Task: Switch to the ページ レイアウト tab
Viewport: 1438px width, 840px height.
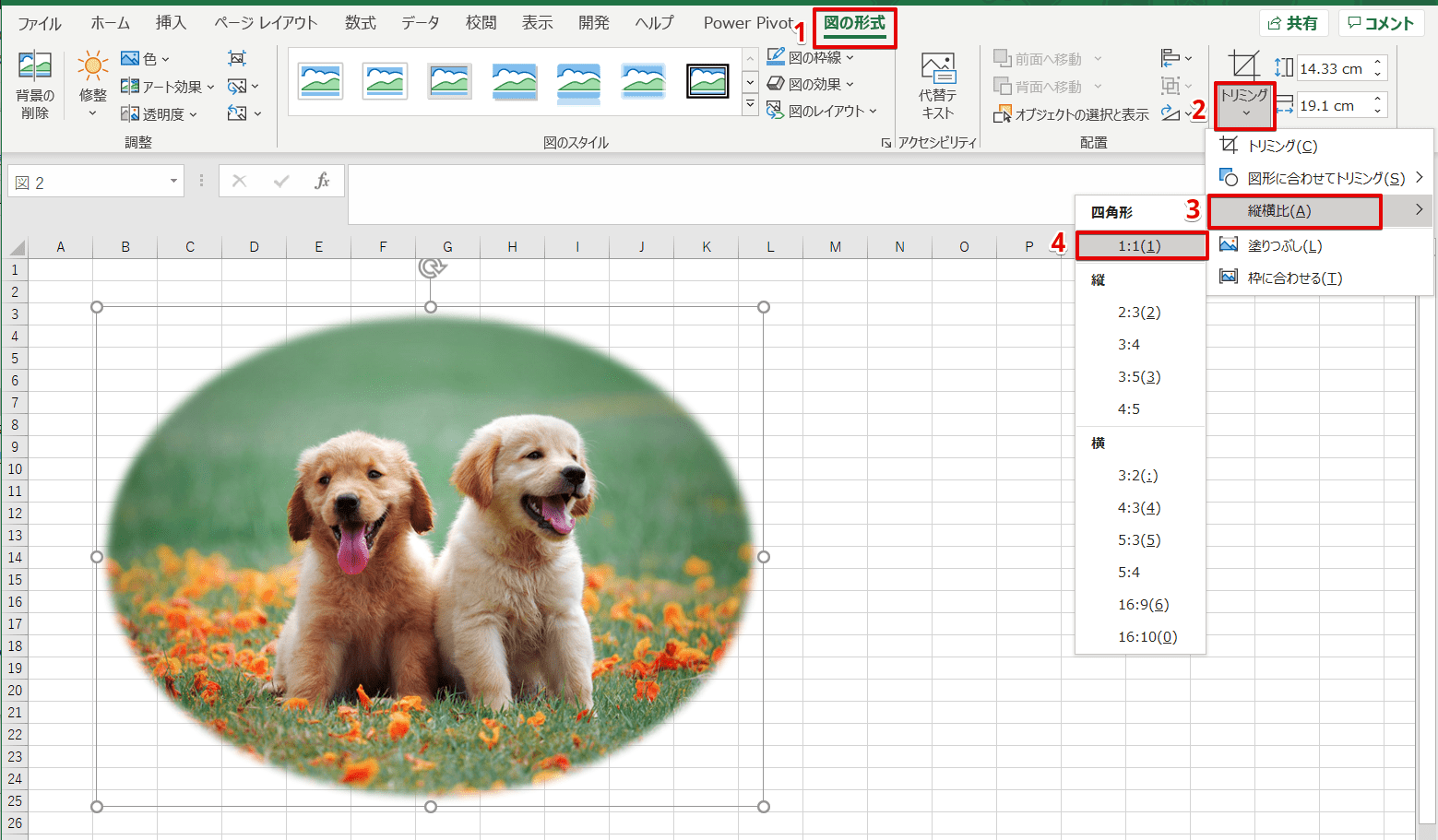Action: (266, 23)
